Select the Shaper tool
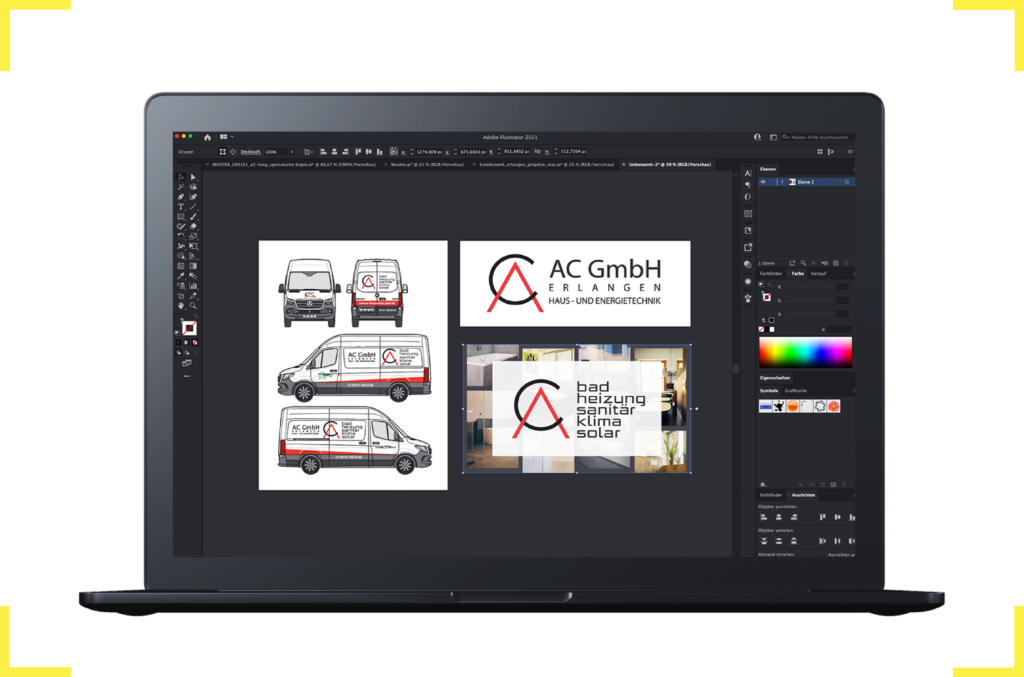This screenshot has height=677, width=1024. [x=181, y=227]
